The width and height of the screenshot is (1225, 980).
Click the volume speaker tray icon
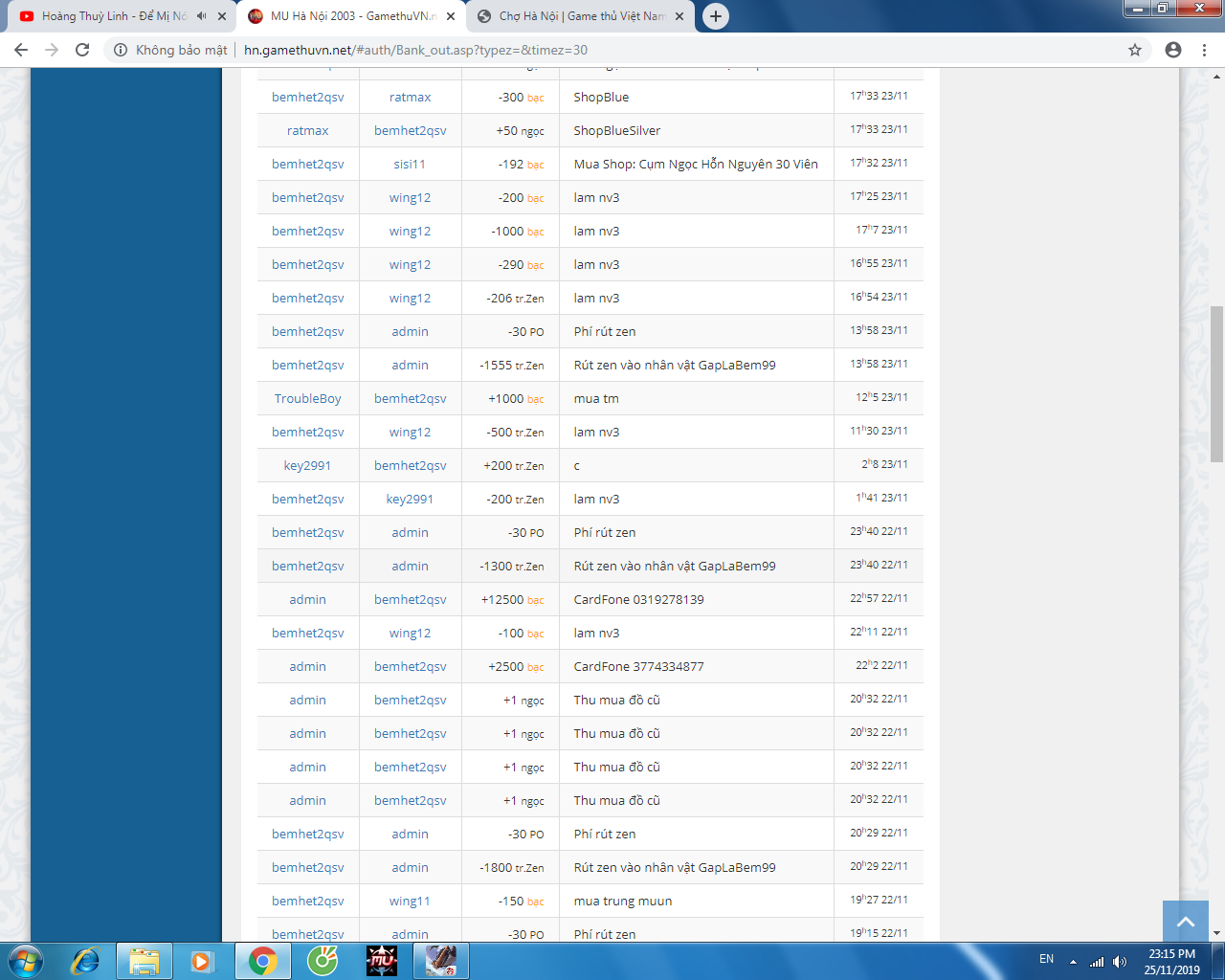(1120, 962)
